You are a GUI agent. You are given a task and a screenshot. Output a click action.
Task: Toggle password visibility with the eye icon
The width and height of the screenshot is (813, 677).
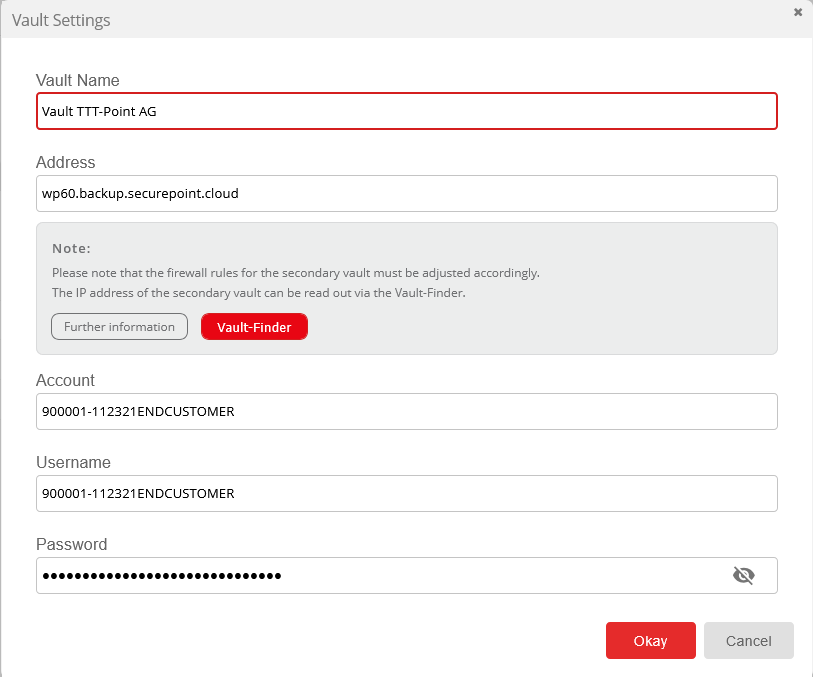click(743, 575)
